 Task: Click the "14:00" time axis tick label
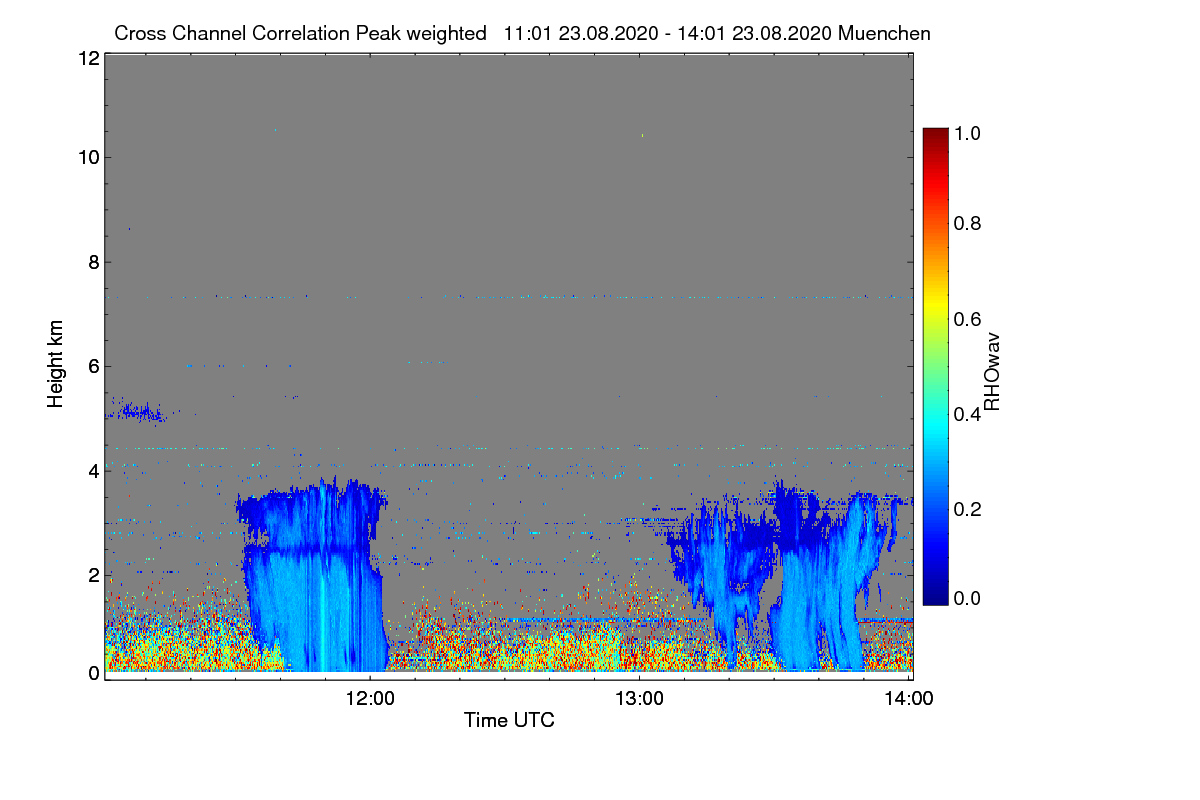908,699
